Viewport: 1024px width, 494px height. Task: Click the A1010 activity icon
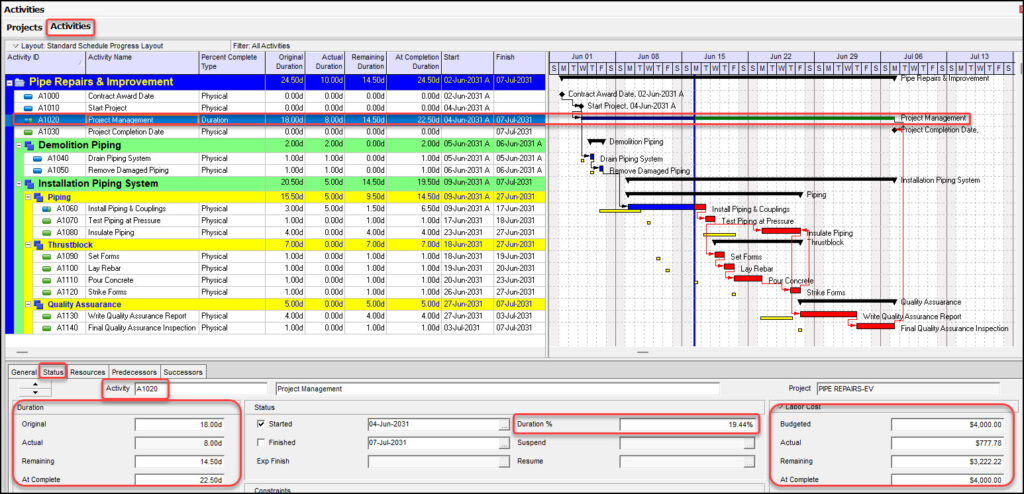[x=28, y=108]
